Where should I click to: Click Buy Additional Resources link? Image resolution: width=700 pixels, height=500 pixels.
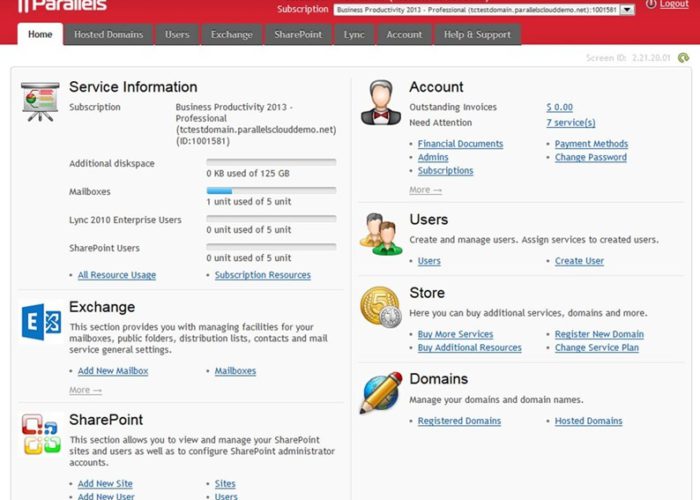(470, 347)
